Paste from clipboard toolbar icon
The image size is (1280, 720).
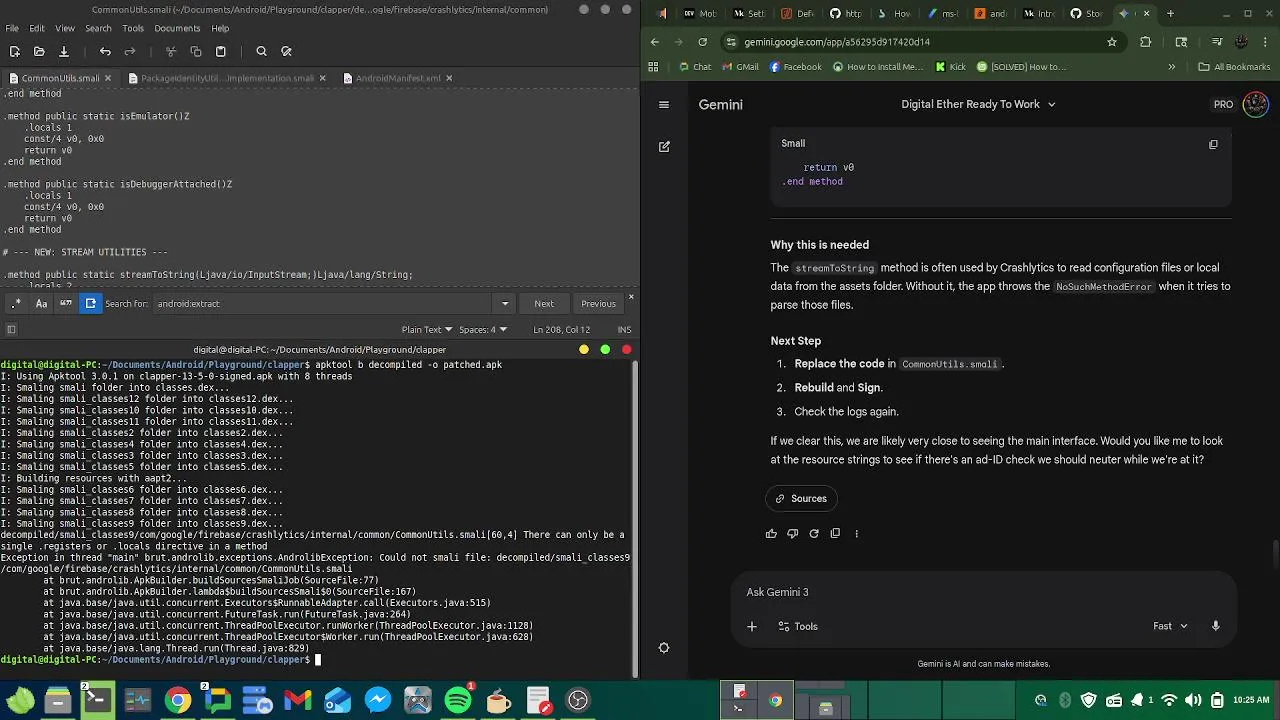(x=221, y=51)
